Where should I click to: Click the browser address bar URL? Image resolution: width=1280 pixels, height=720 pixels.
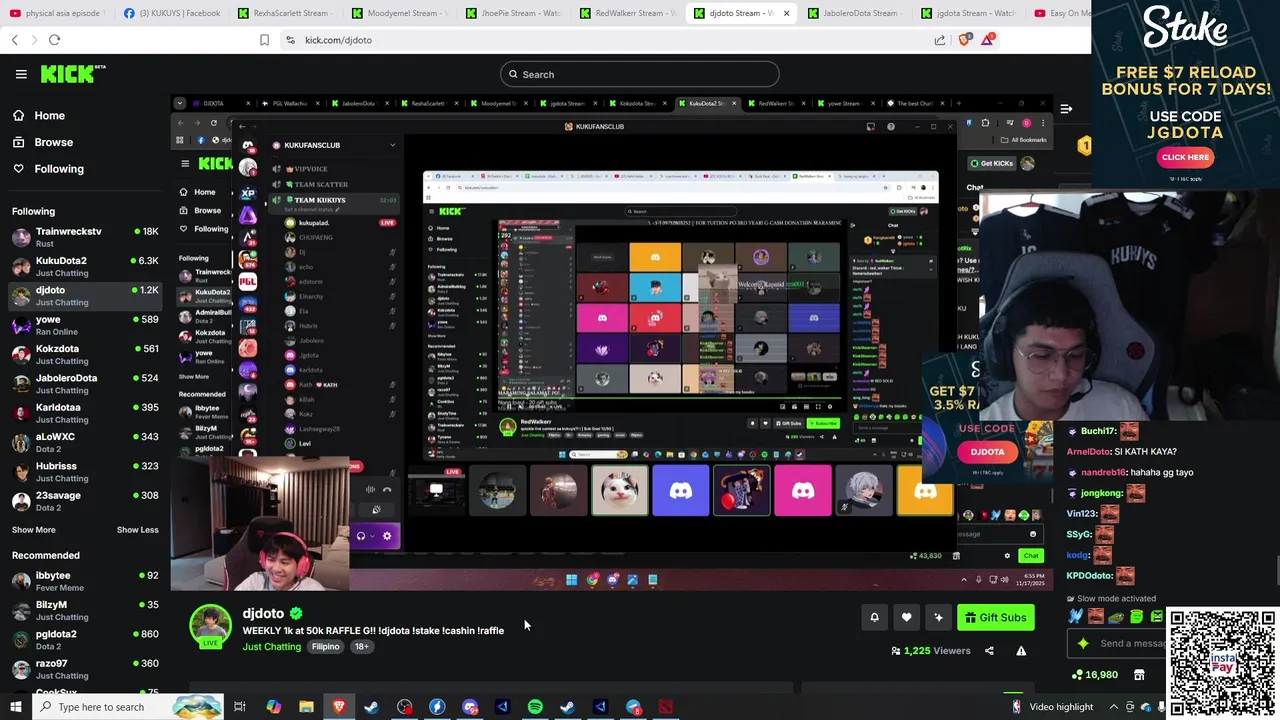click(x=338, y=40)
